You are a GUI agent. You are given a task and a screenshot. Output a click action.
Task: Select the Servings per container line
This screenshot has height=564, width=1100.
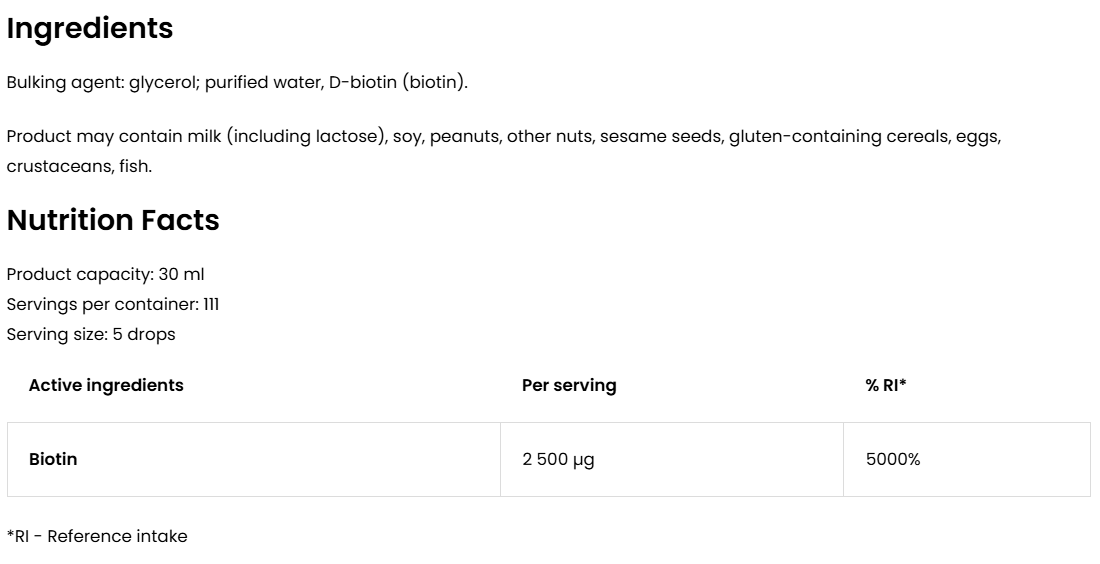112,304
